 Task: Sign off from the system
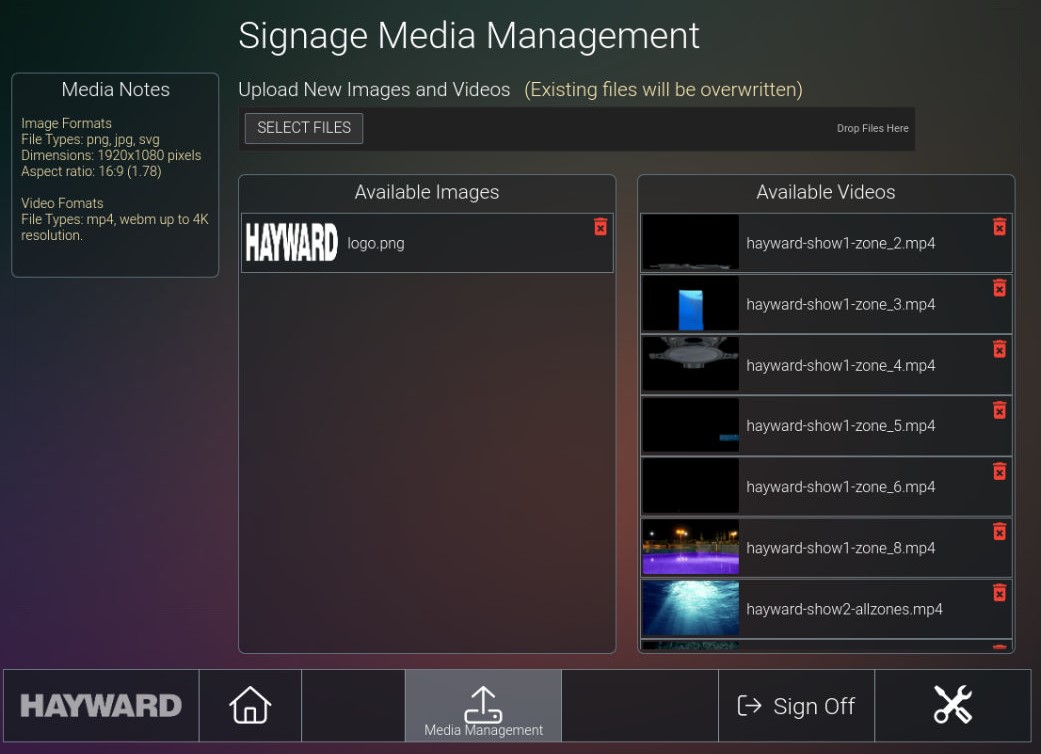click(x=796, y=705)
